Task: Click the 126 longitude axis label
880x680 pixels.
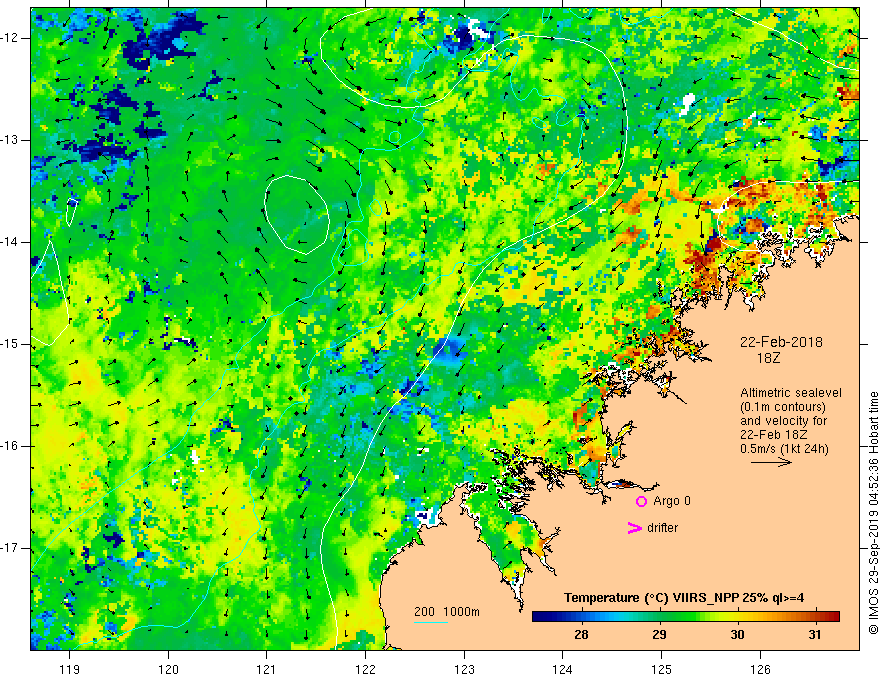Action: click(x=760, y=669)
